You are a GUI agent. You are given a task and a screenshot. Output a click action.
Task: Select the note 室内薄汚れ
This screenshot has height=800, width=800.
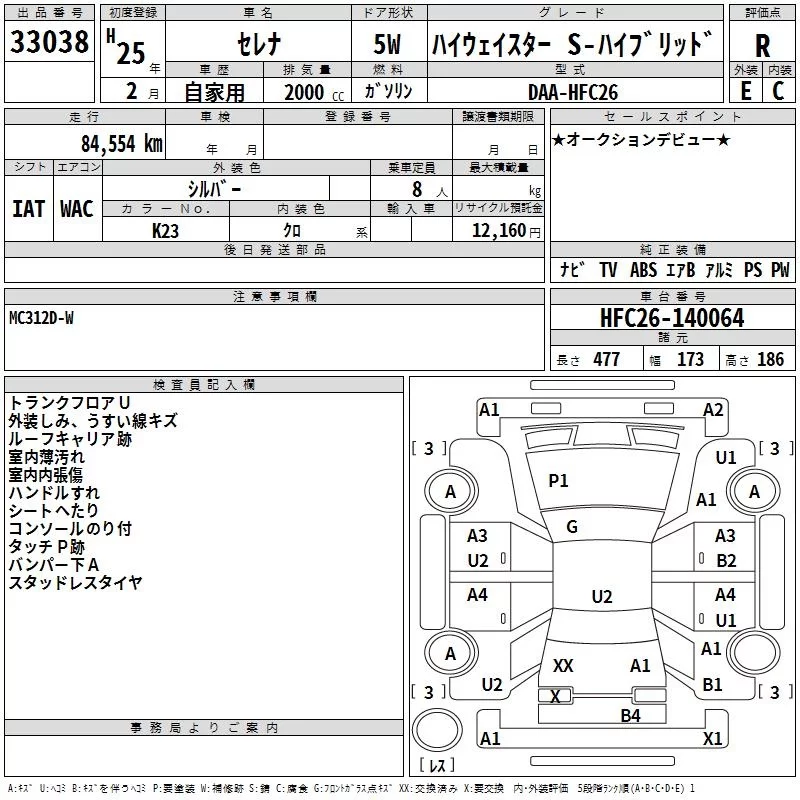(x=46, y=457)
